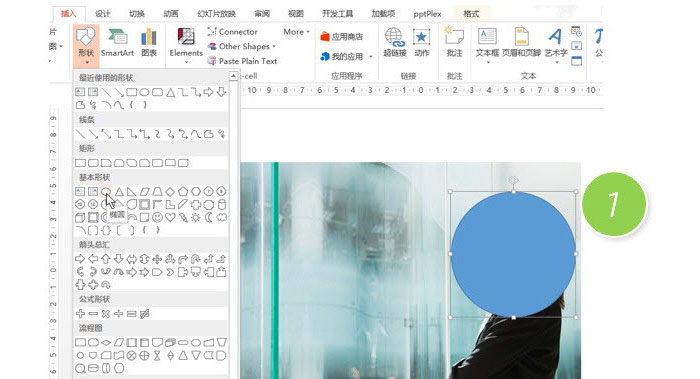This screenshot has width=700, height=379.
Task: Insert a chart using the 图表 icon
Action: coord(149,42)
